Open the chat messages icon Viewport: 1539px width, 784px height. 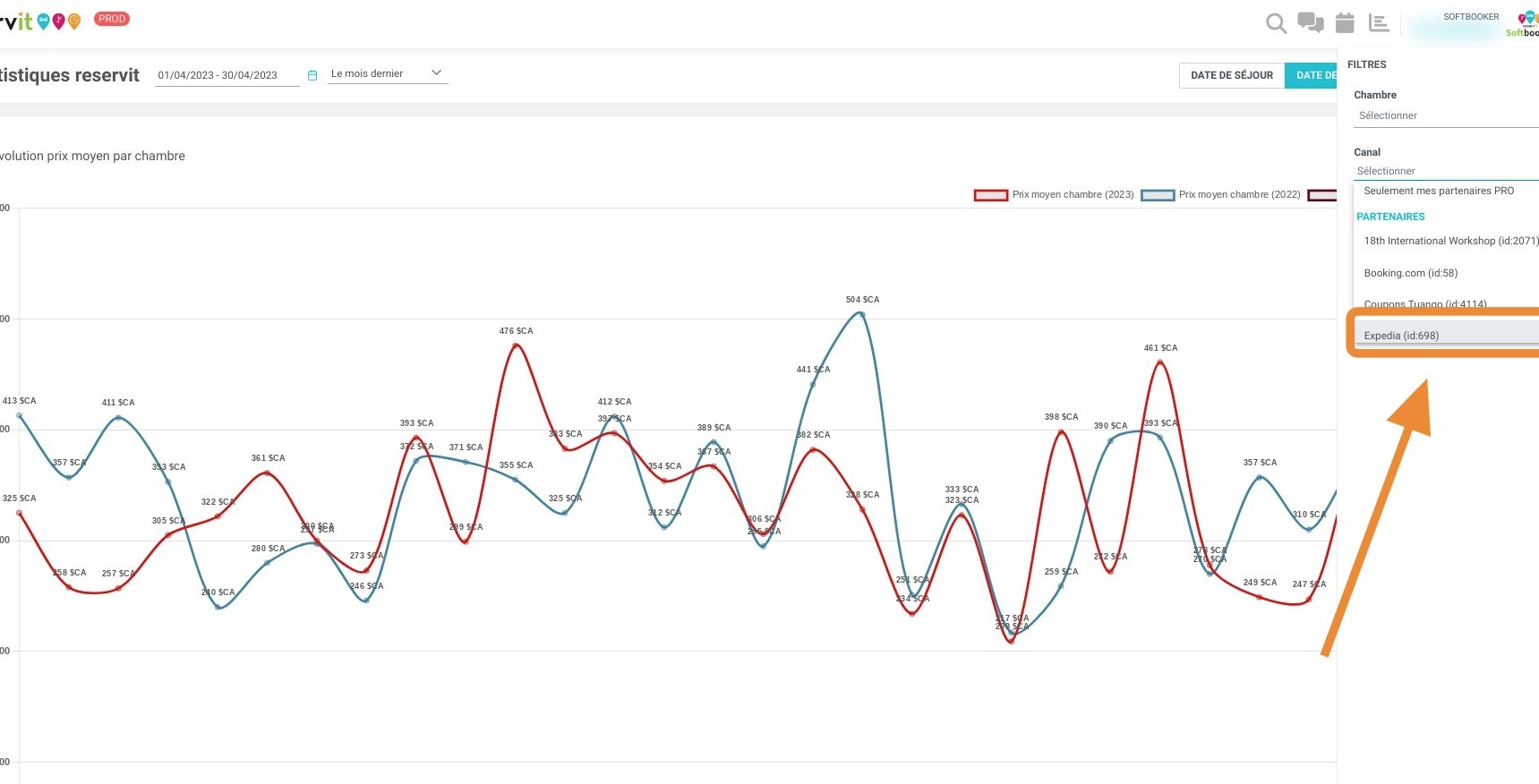tap(1311, 22)
